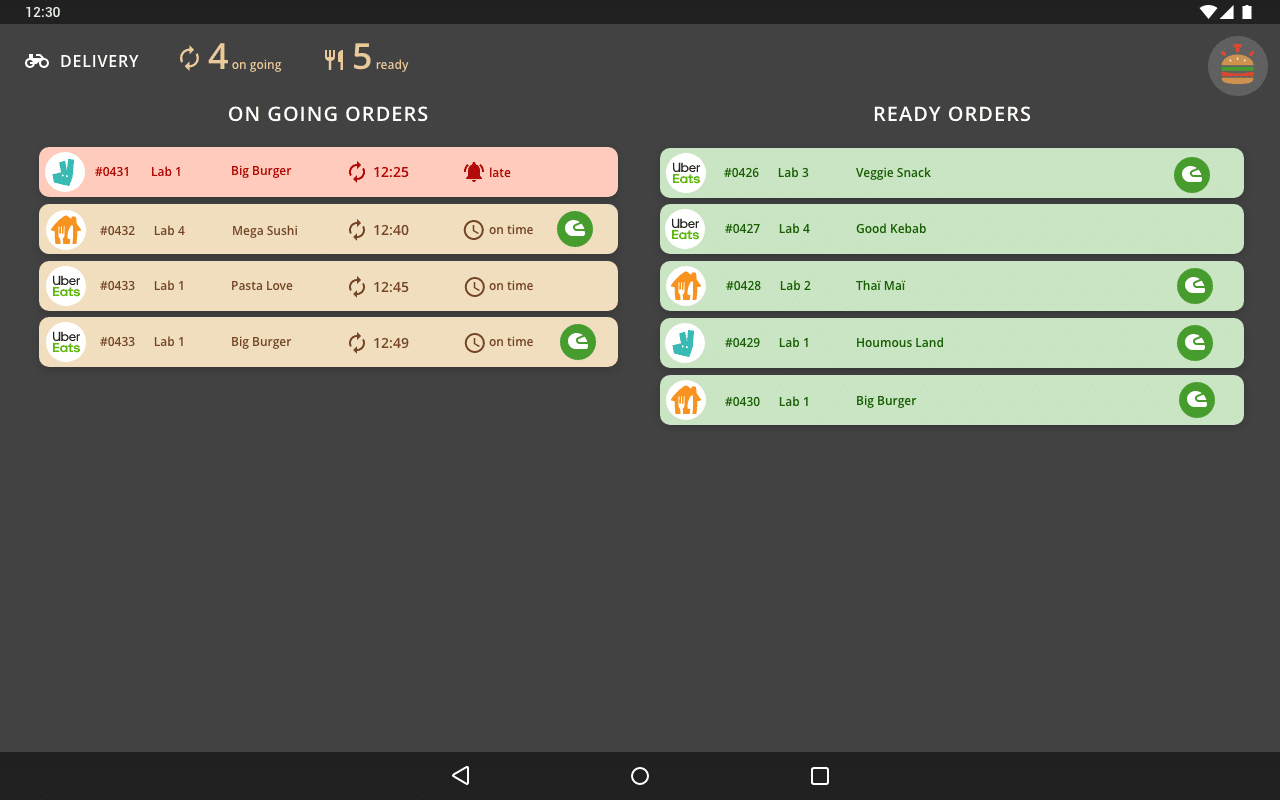Click the Uber Eats logo on order #0426

[x=686, y=173]
